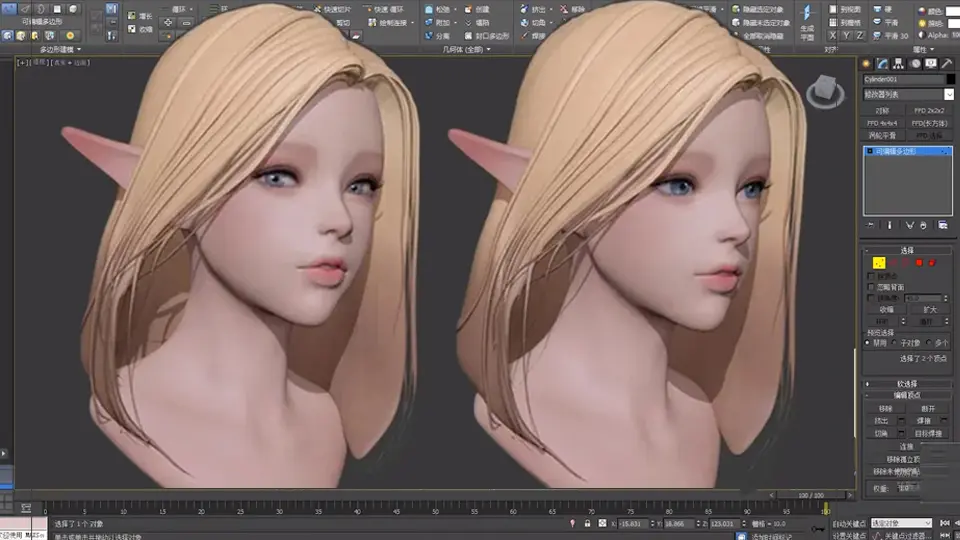Select Polygon sub-object mode in ribbon
The height and width of the screenshot is (540, 960).
pos(57,9)
